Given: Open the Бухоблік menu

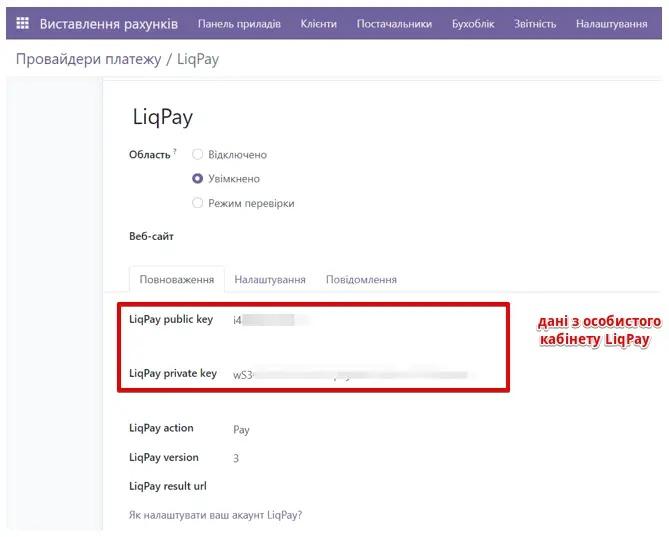Looking at the screenshot, I should [473, 23].
